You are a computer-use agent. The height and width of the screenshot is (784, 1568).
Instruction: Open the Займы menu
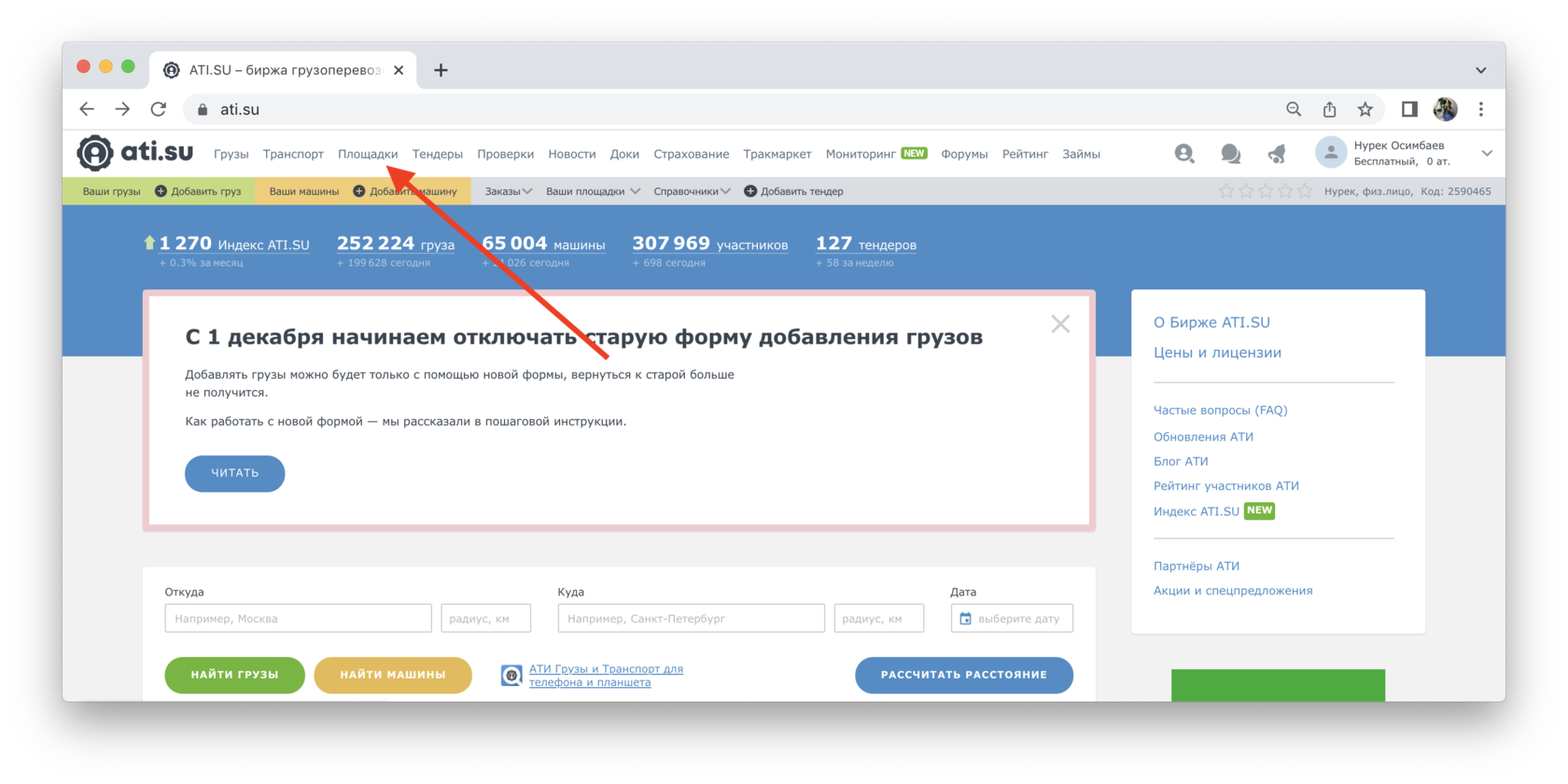coord(1081,154)
